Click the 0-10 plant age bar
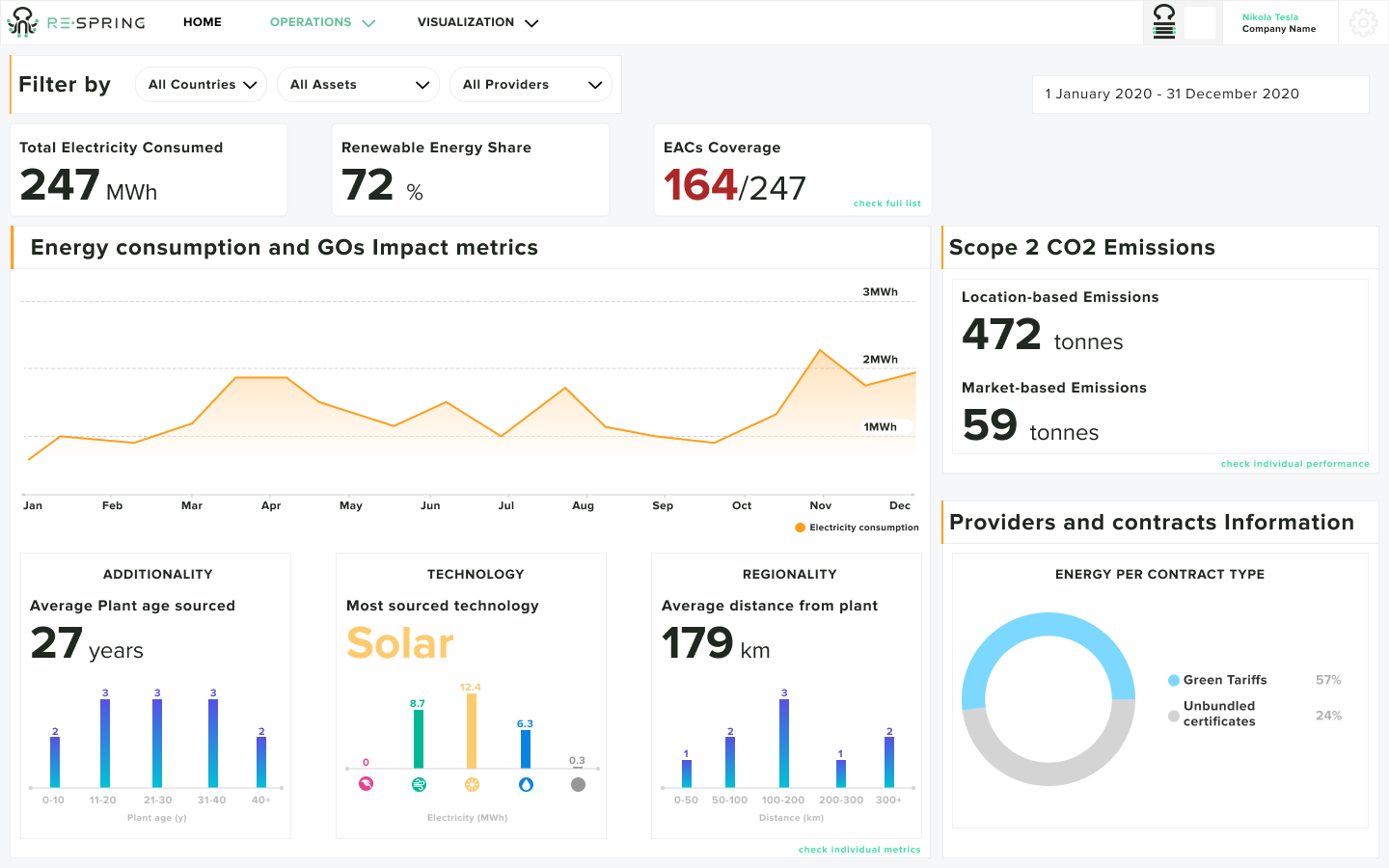Image resolution: width=1389 pixels, height=868 pixels. coord(55,762)
